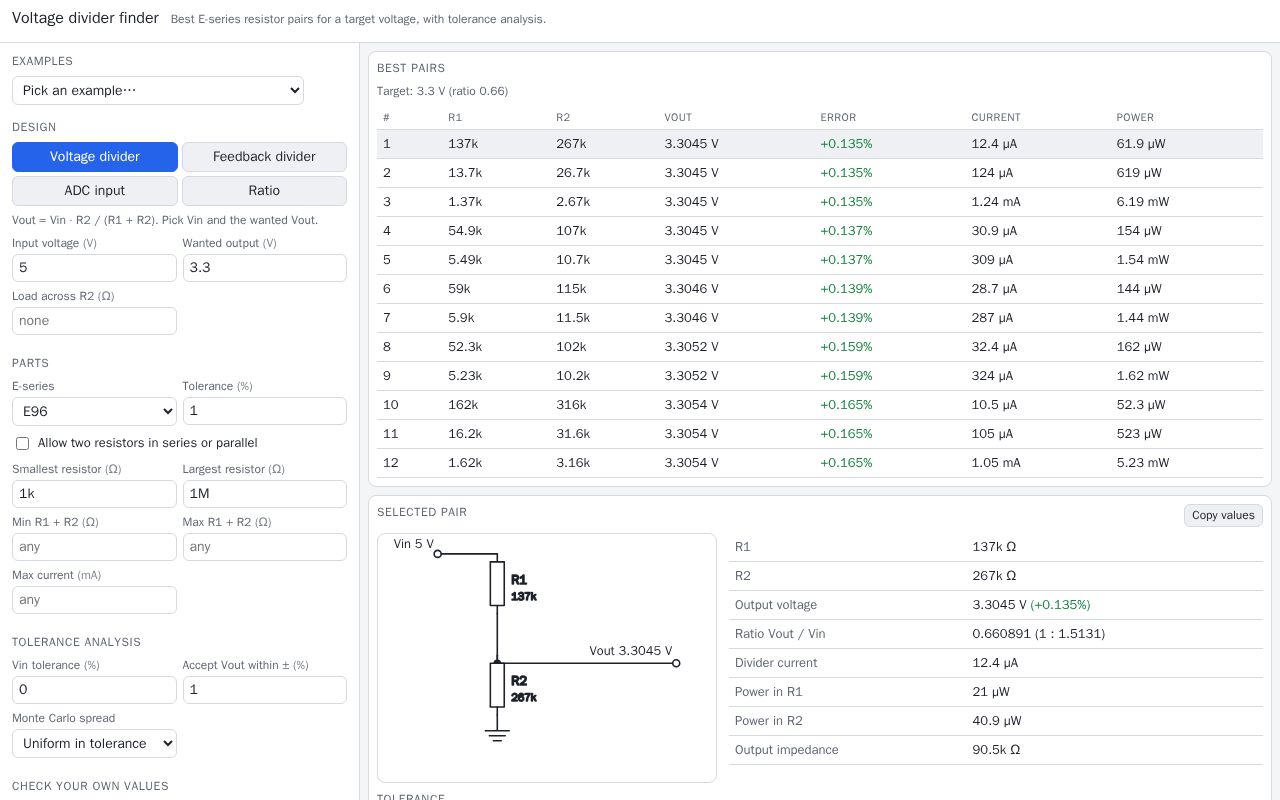Open the 'Pick an example' dropdown

pos(158,90)
